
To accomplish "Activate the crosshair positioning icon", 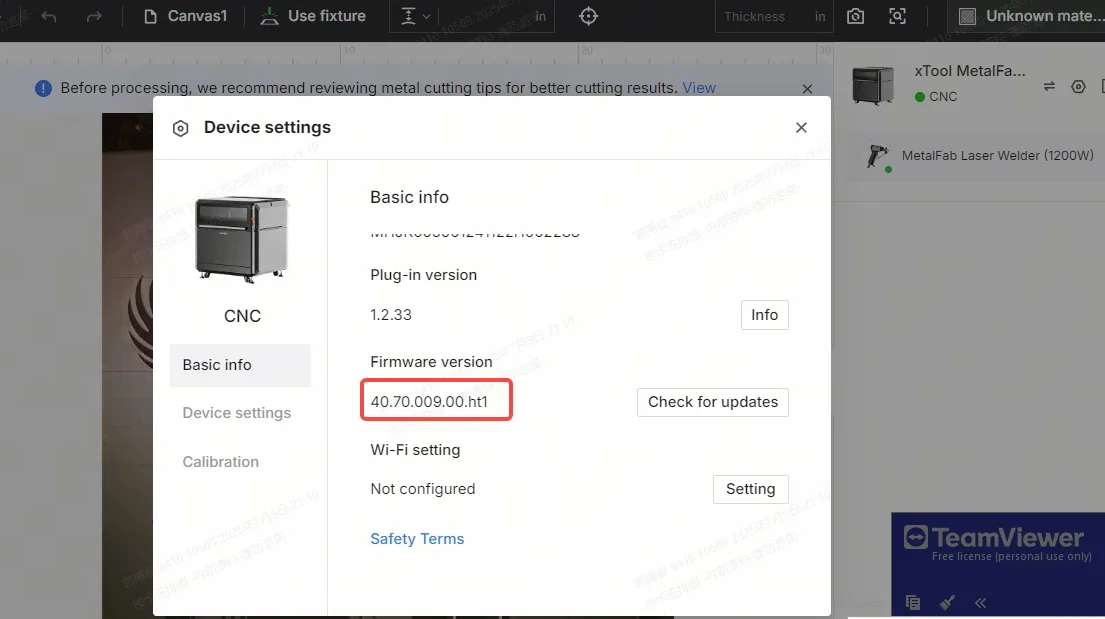I will (x=588, y=16).
